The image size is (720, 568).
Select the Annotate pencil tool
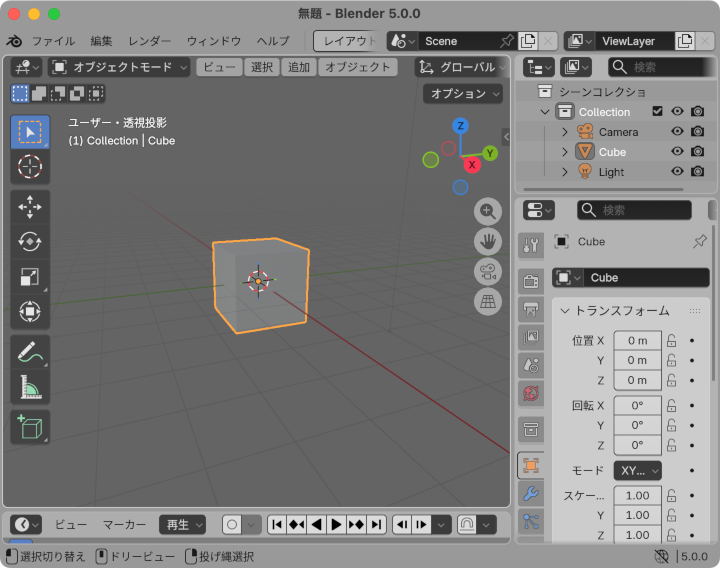click(30, 352)
